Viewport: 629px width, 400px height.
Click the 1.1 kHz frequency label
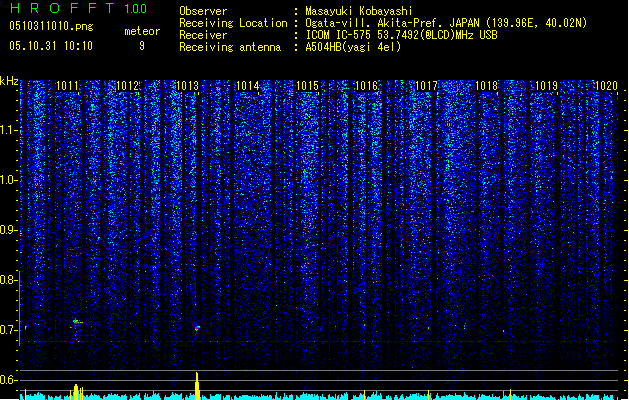click(8, 130)
